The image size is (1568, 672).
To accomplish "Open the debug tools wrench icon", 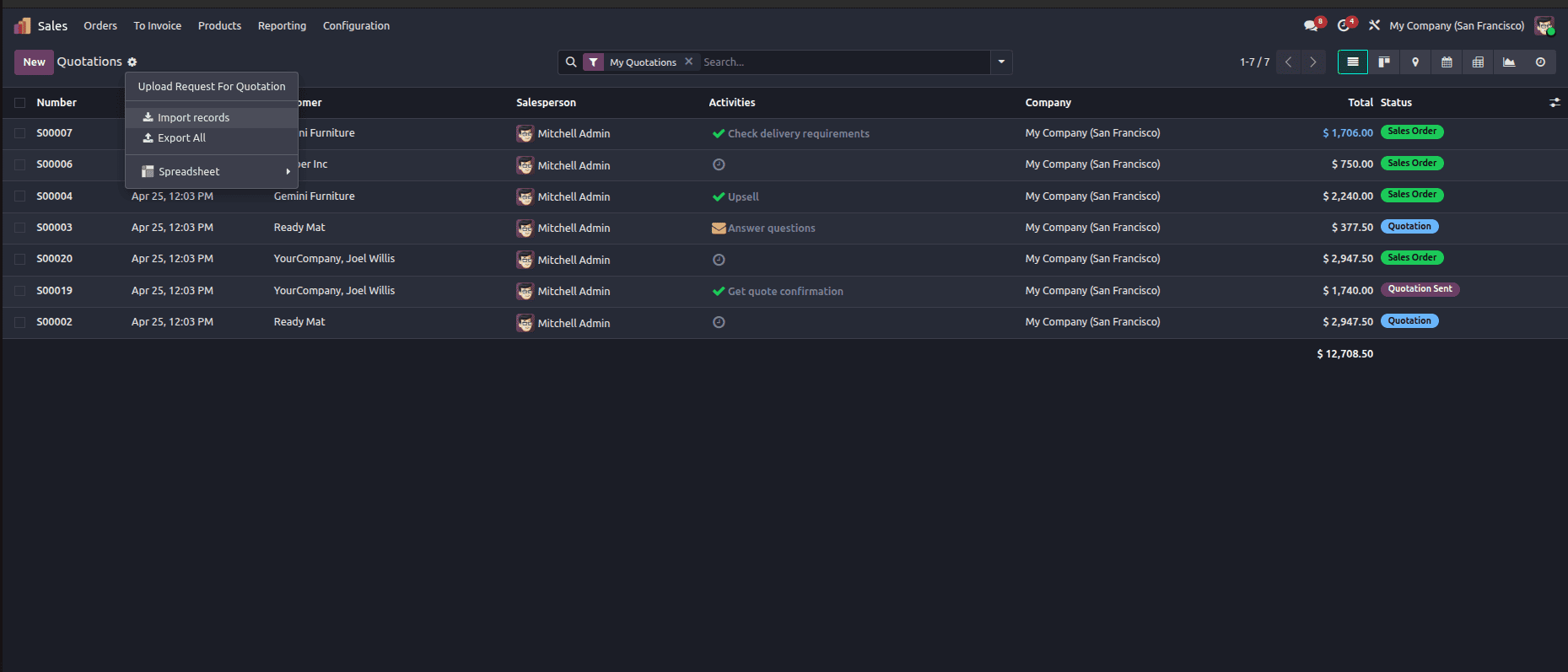I will (x=1374, y=26).
